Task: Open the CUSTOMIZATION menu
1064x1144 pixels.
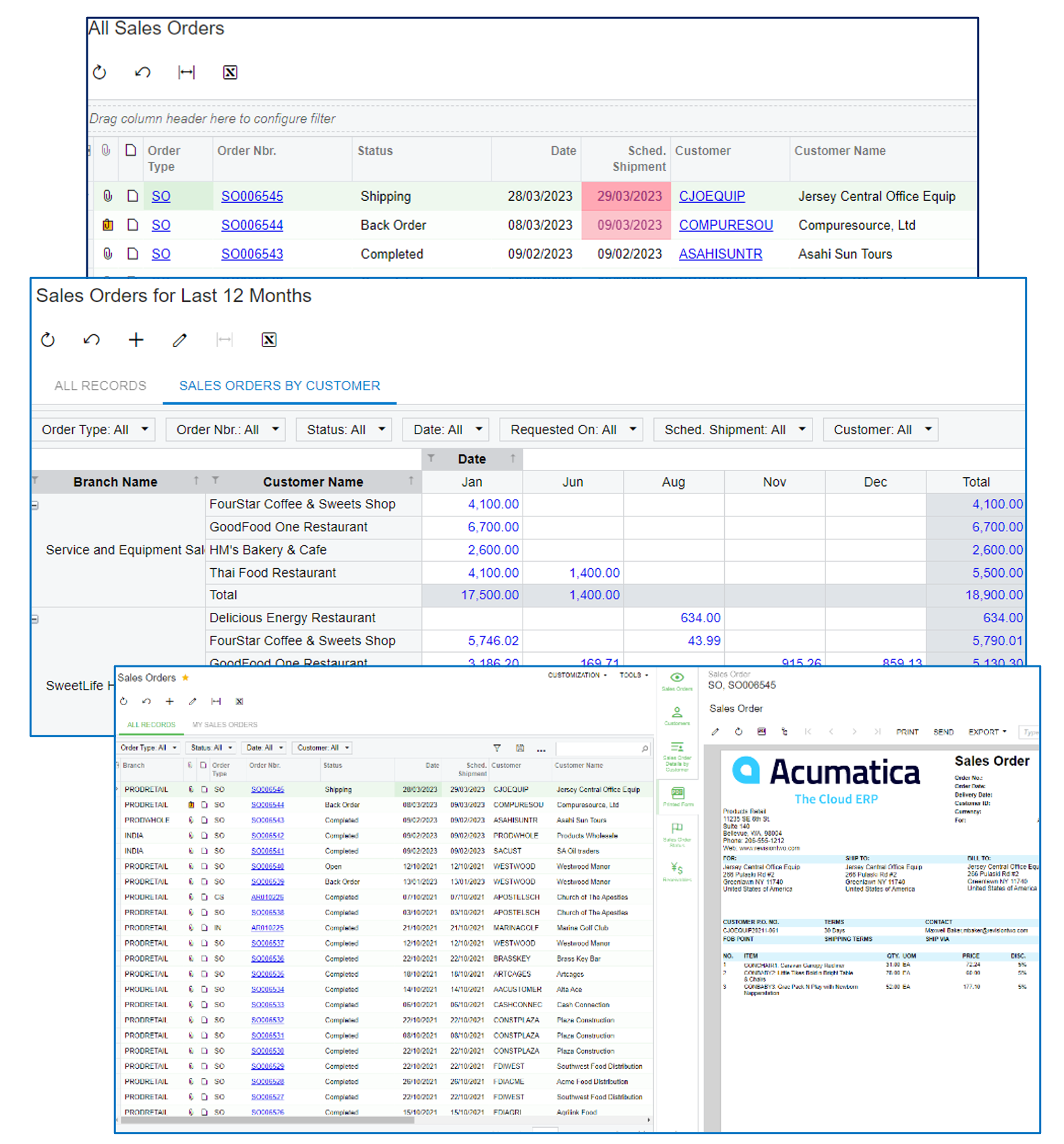Action: [577, 675]
